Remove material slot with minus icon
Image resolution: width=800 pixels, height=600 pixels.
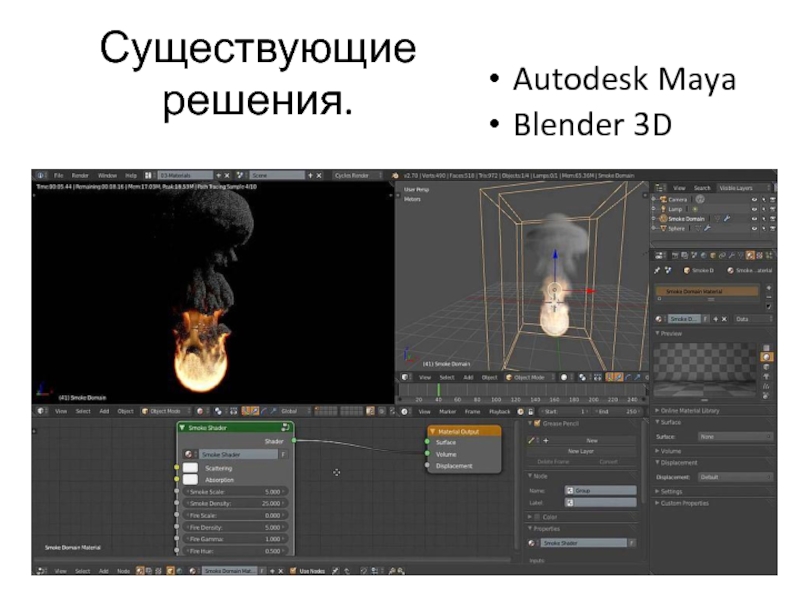pyautogui.click(x=769, y=297)
